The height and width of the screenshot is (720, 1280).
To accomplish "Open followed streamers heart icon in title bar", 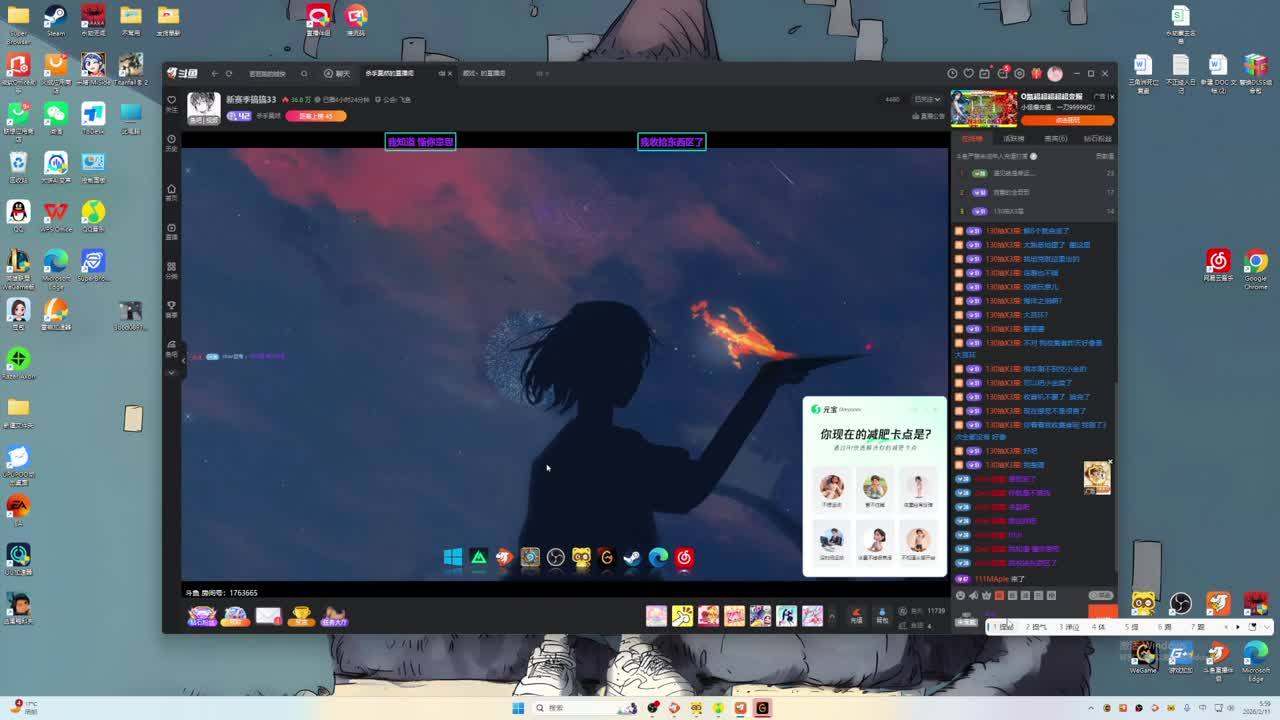I will [968, 73].
